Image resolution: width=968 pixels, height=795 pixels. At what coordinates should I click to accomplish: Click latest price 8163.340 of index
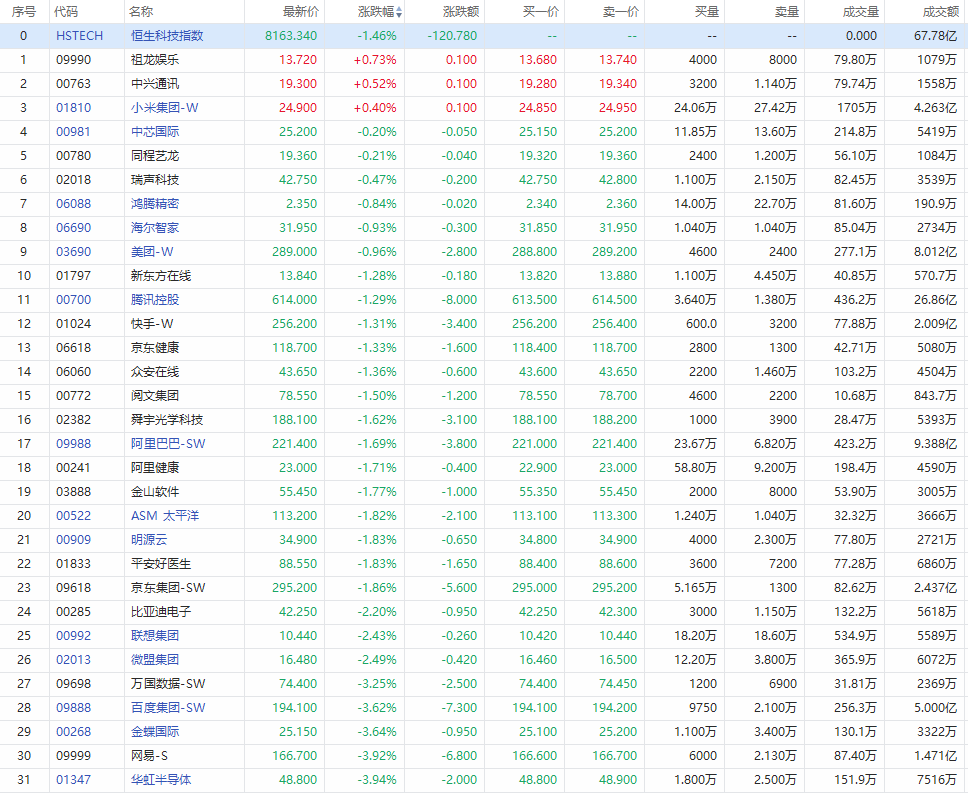coord(291,36)
